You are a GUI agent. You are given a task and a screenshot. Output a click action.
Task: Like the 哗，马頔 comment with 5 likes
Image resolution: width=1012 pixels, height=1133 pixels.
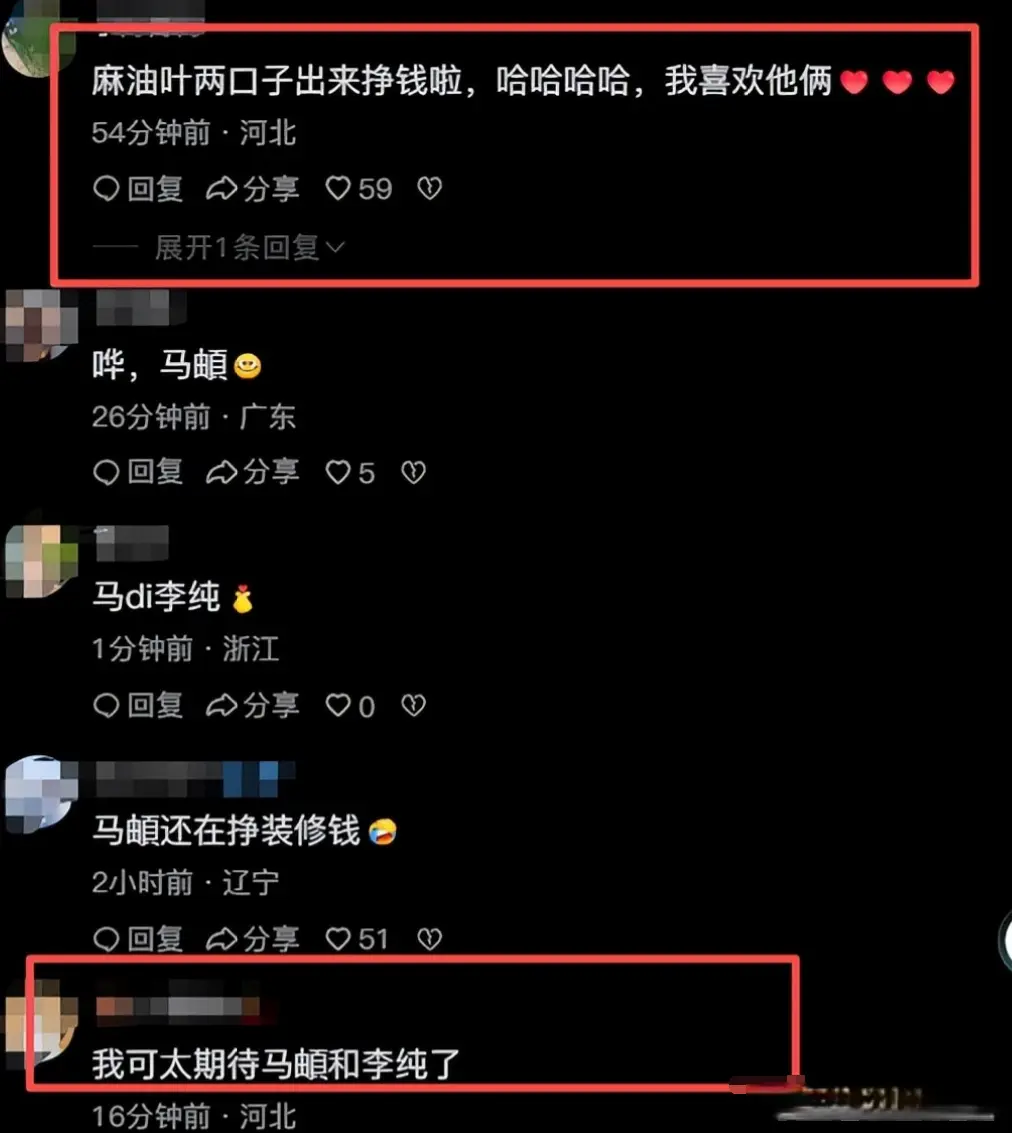tap(350, 473)
